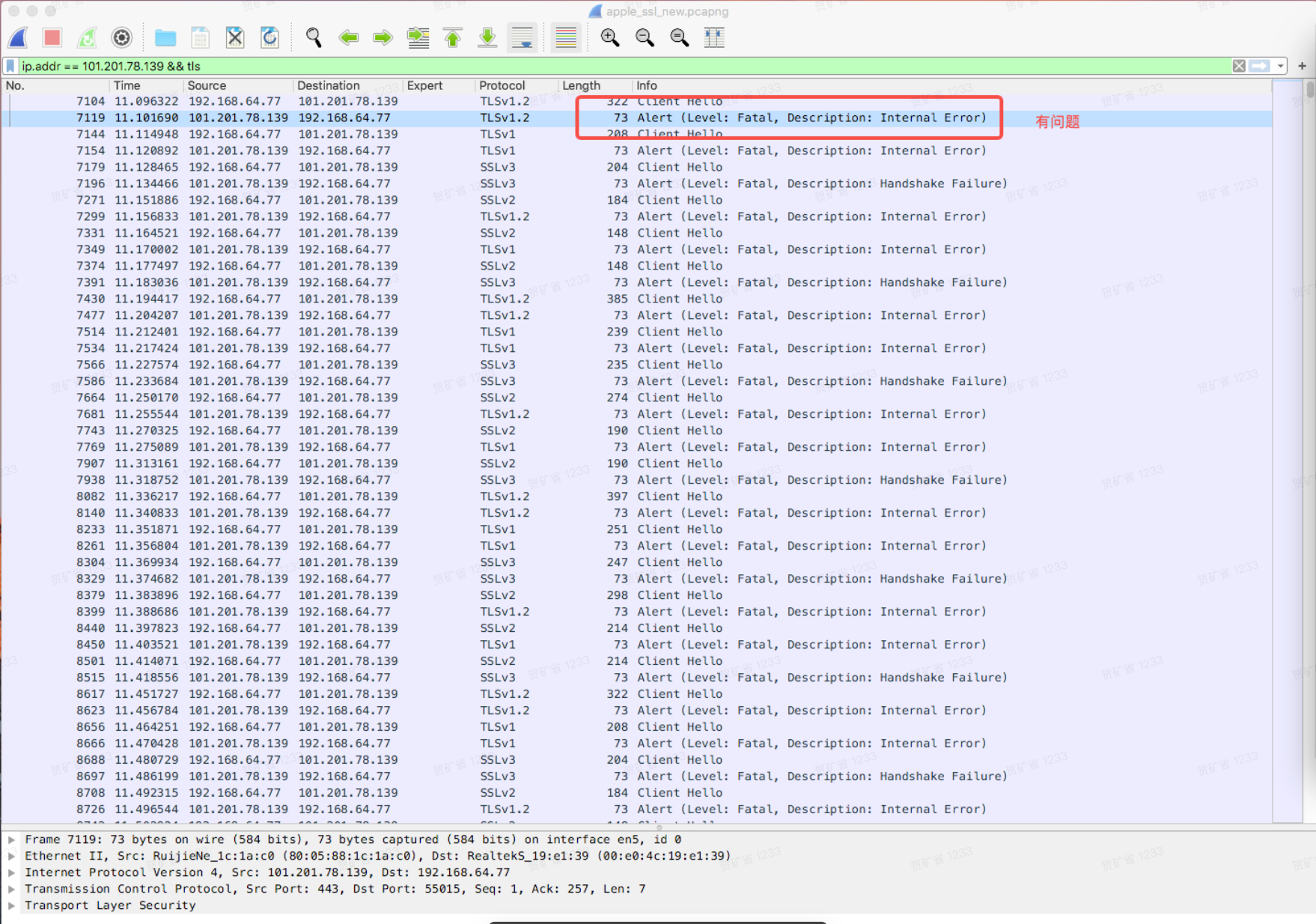Toggle packet list colorization
Image resolution: width=1316 pixels, height=924 pixels.
coord(566,37)
